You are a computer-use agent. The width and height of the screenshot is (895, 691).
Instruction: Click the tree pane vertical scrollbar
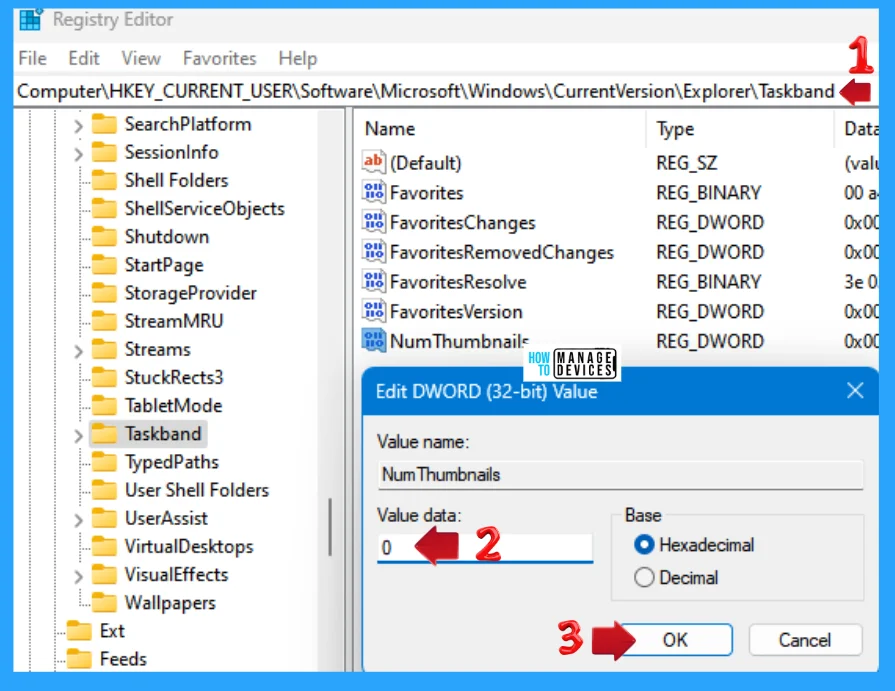pos(330,526)
